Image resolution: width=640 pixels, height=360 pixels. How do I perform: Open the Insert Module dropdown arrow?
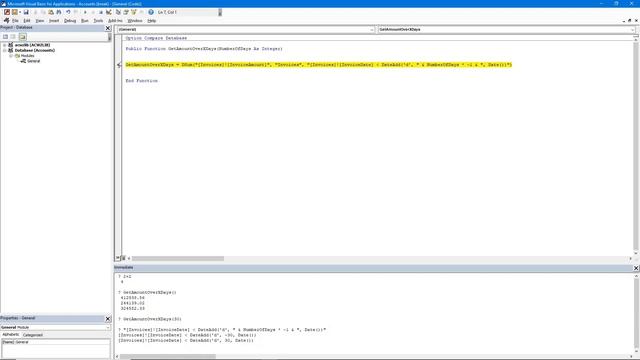[20, 12]
